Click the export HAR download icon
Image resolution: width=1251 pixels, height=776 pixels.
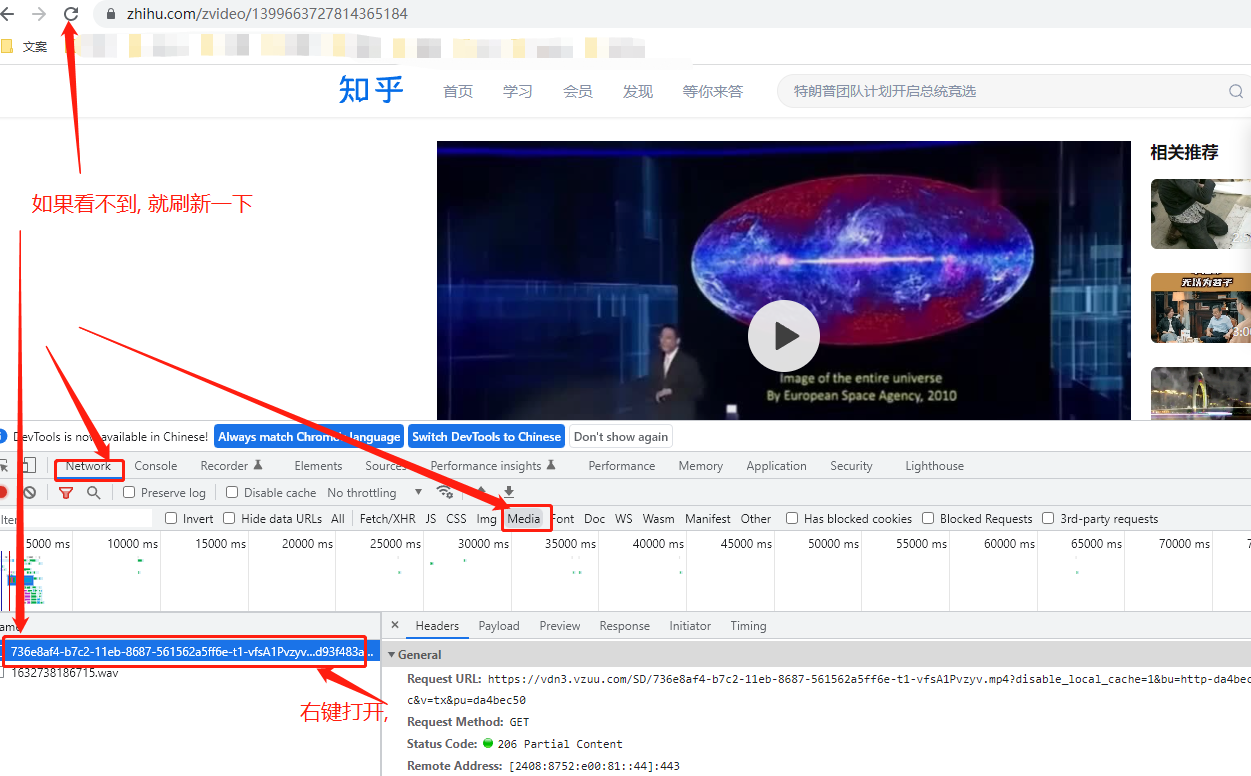(509, 492)
